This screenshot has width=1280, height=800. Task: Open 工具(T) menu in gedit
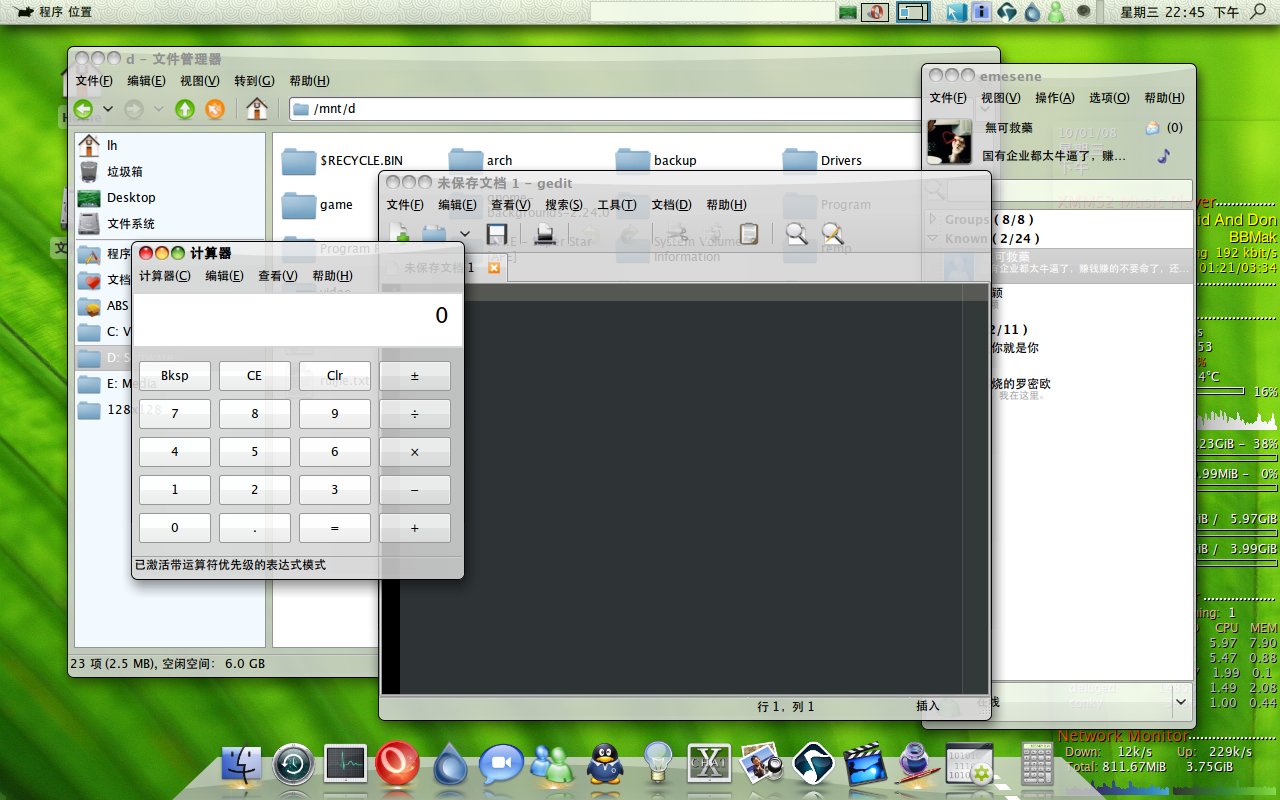[x=617, y=204]
